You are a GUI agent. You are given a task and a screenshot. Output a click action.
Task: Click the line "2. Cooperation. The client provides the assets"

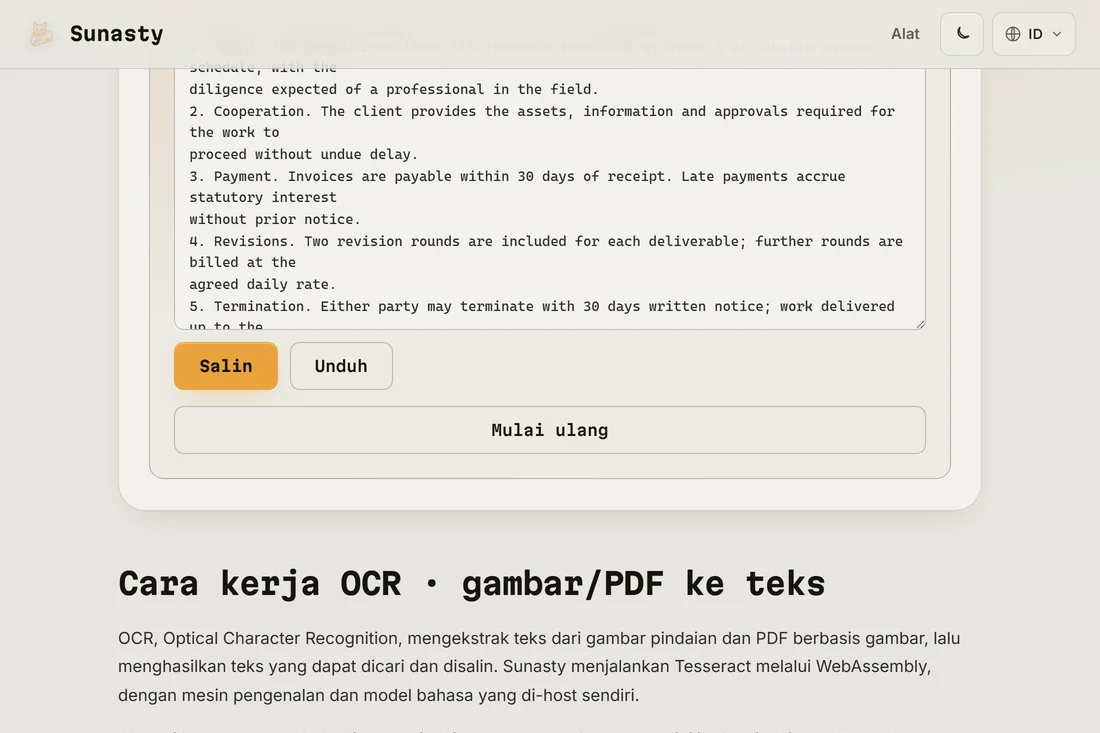pyautogui.click(x=542, y=112)
